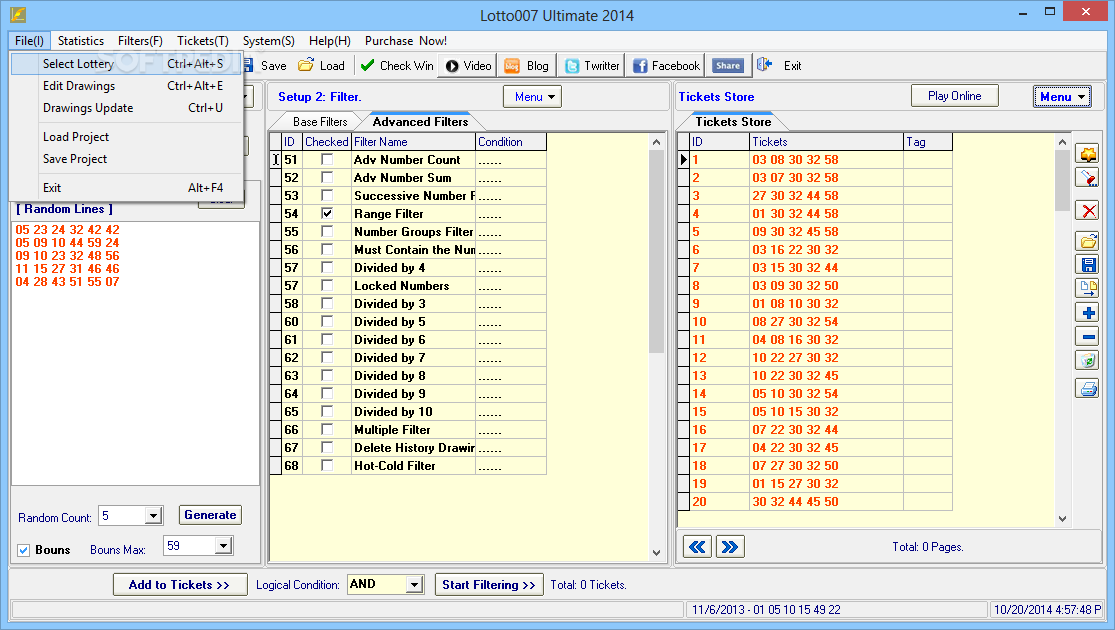
Task: Click the Condition cell for Range Filter
Action: 511,214
